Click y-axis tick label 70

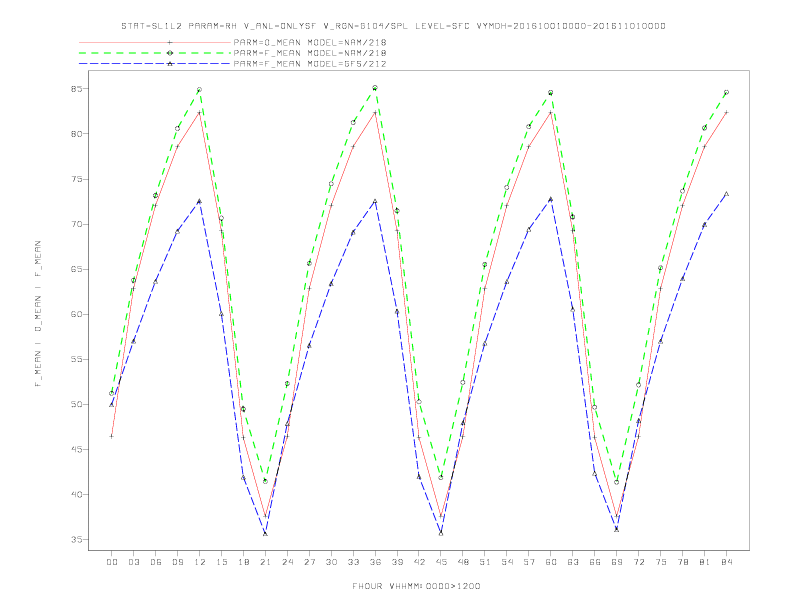point(77,224)
